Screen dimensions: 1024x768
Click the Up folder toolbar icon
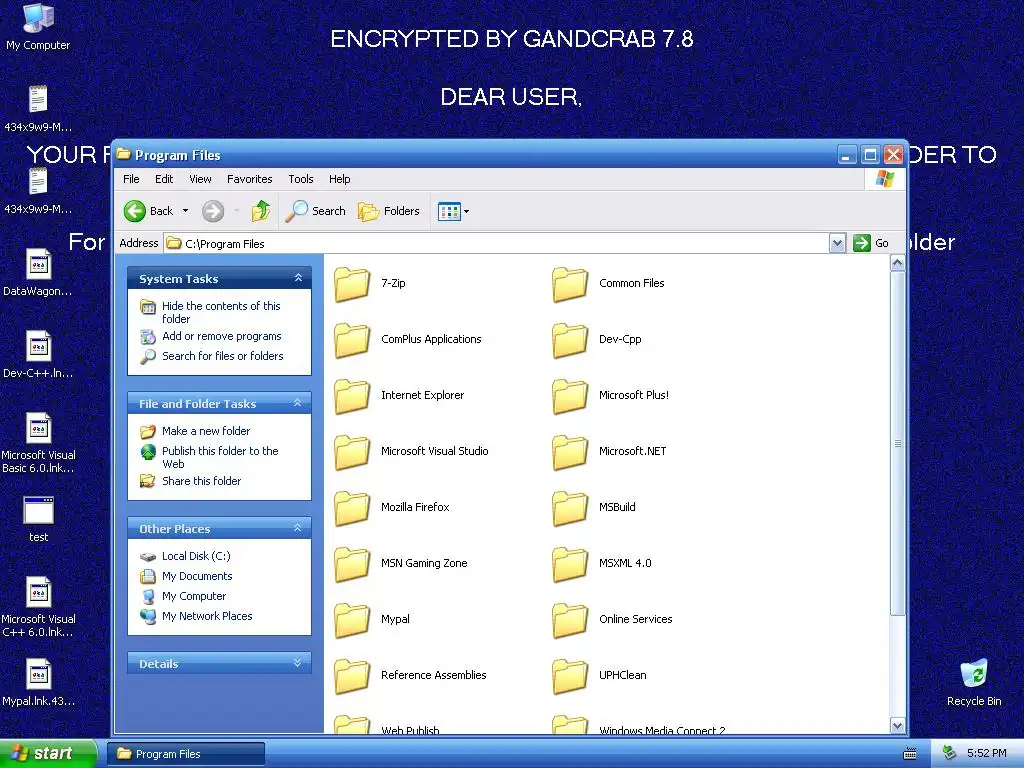click(x=261, y=211)
